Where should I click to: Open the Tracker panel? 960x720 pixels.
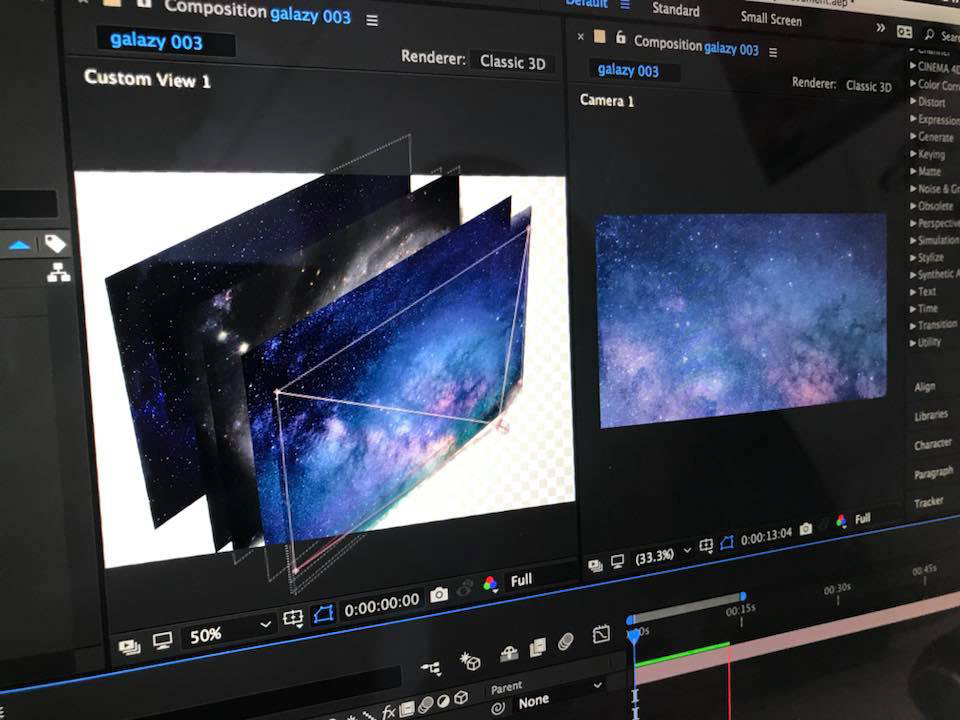coord(929,502)
